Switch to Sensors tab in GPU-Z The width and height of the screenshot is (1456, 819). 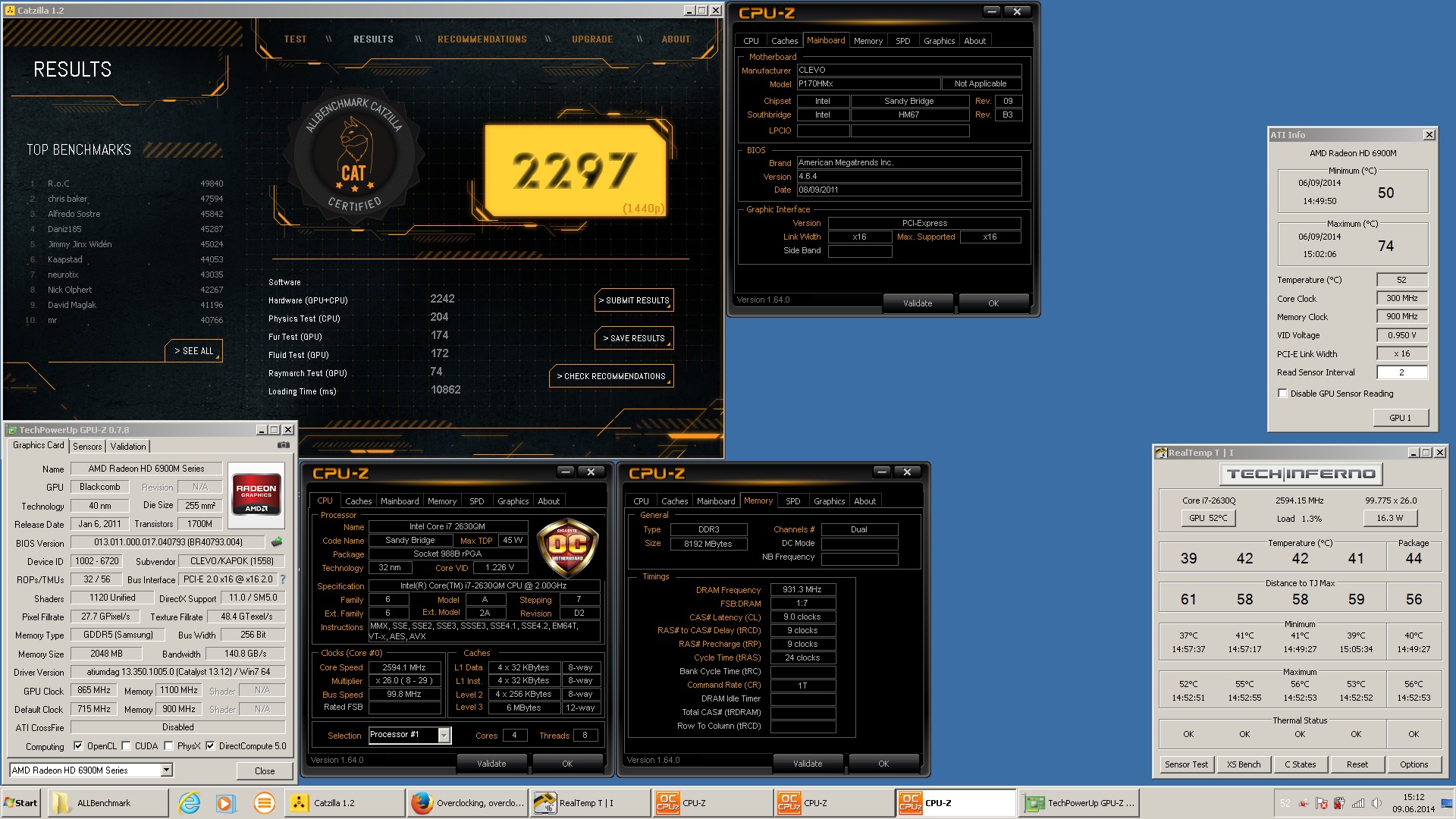87,447
